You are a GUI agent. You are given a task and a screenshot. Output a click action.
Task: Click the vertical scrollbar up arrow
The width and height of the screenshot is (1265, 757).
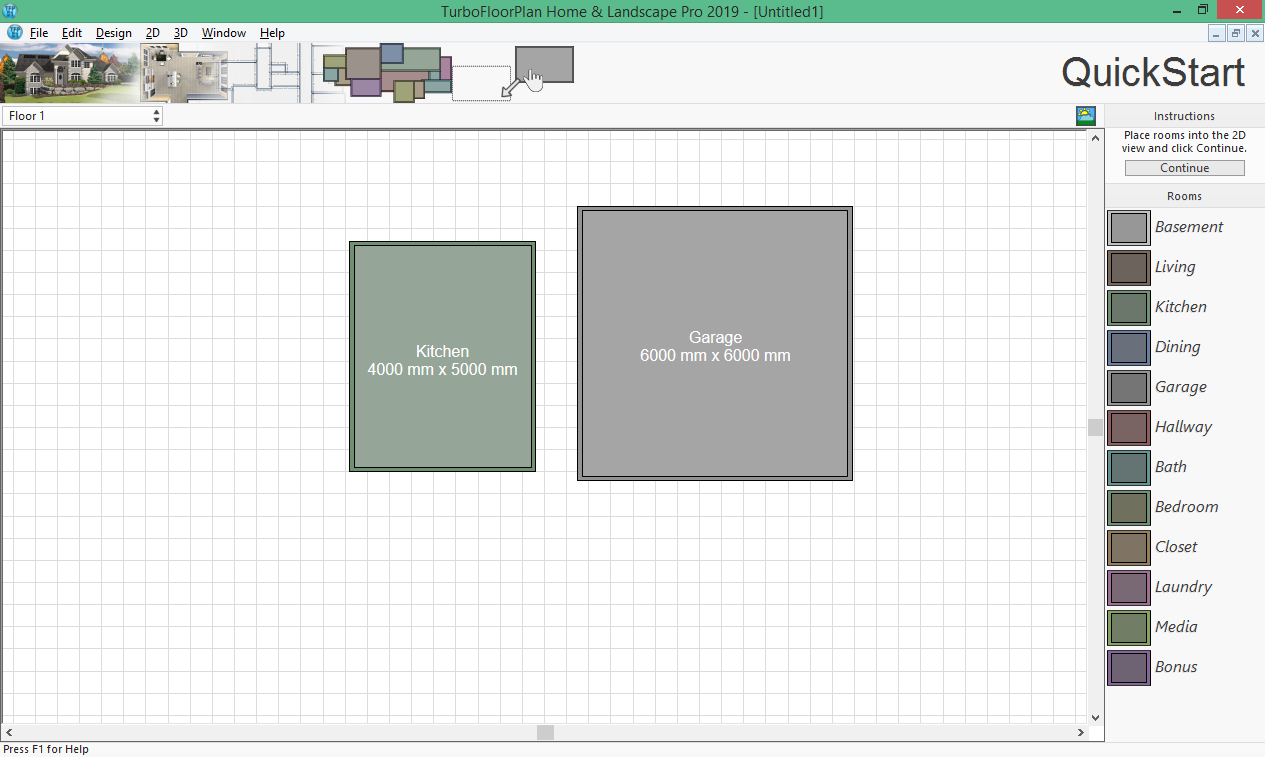[1095, 138]
